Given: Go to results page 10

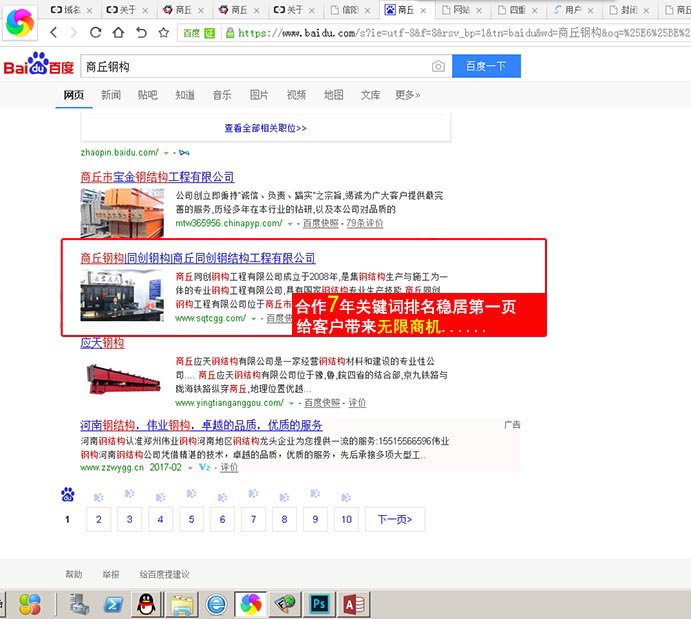Looking at the screenshot, I should pyautogui.click(x=346, y=519).
